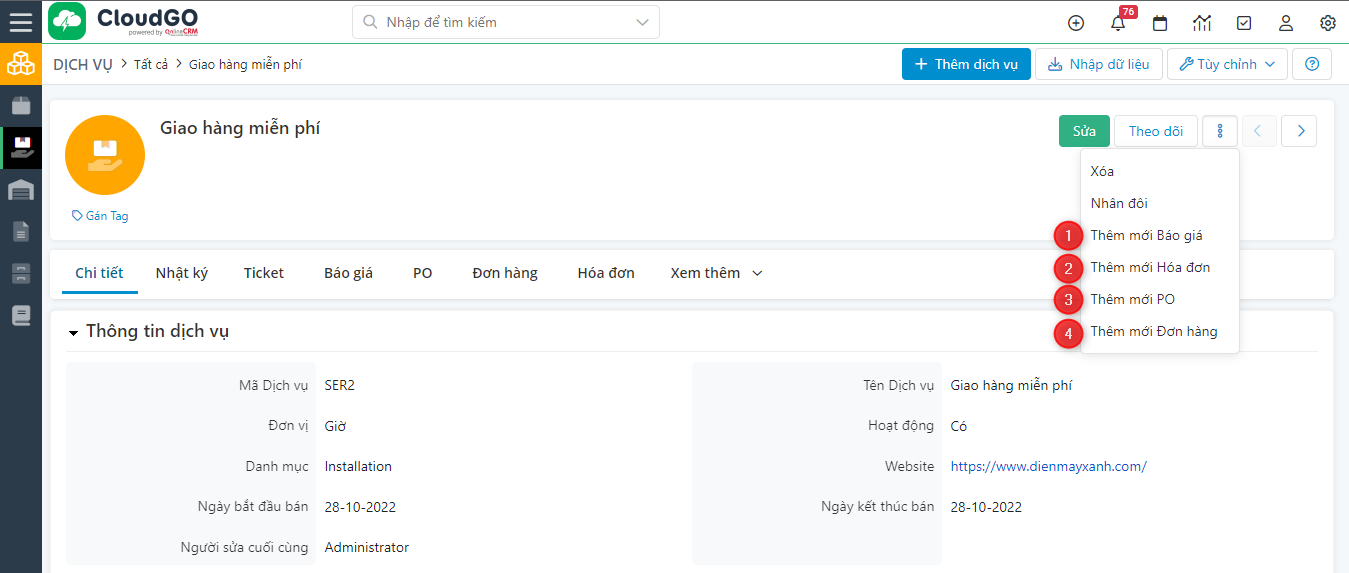Click the Nhập dữ liệu button
1349x573 pixels.
coord(1098,64)
